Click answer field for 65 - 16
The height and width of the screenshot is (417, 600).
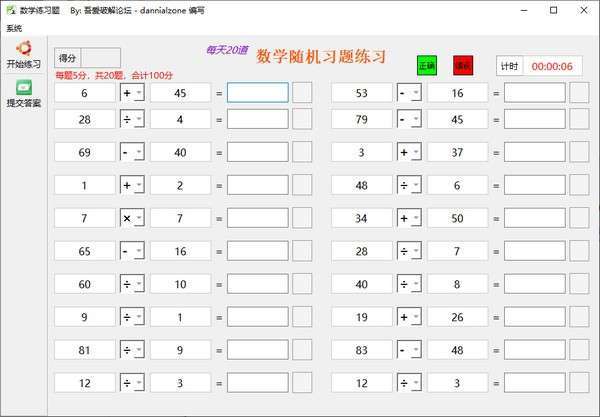[258, 251]
